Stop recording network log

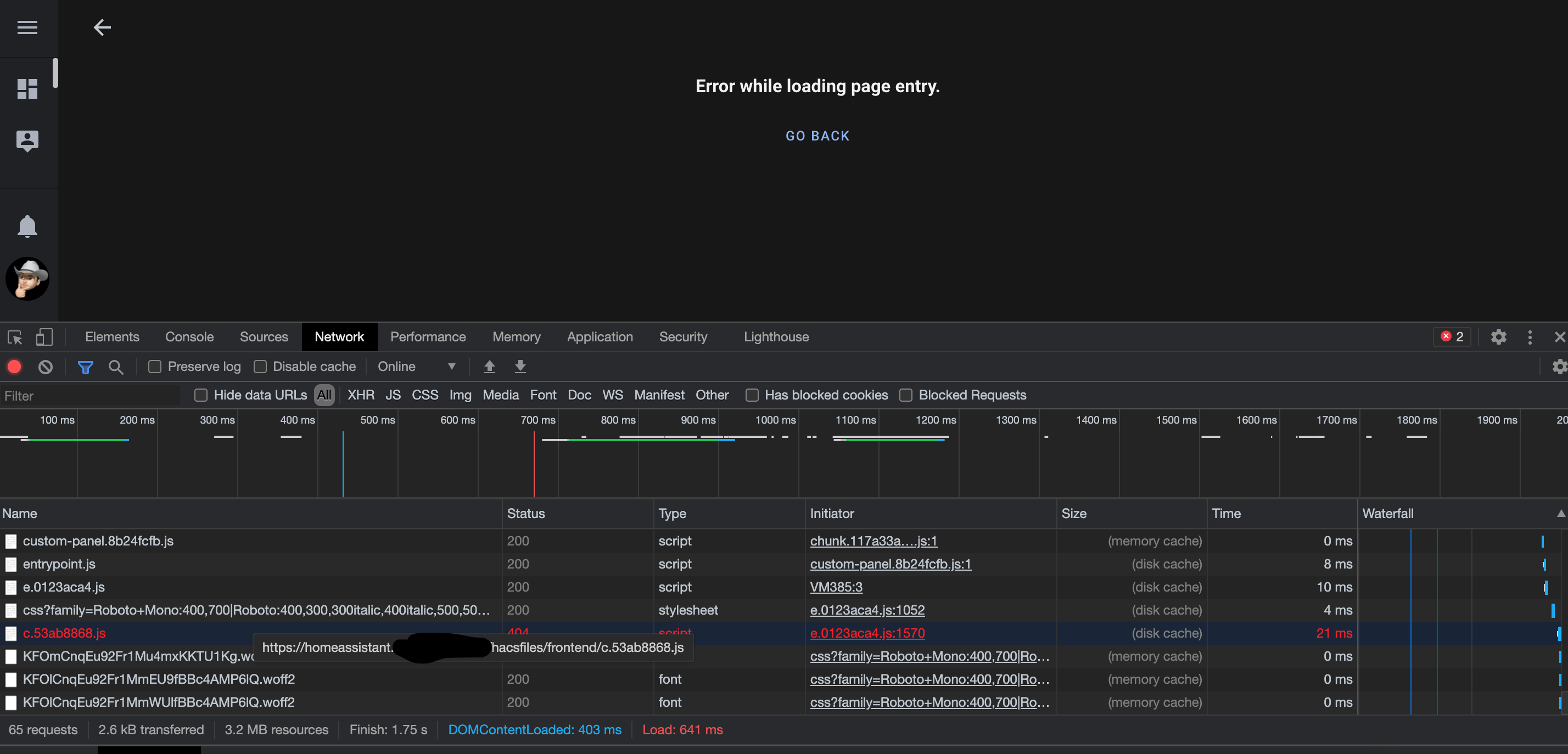14,367
